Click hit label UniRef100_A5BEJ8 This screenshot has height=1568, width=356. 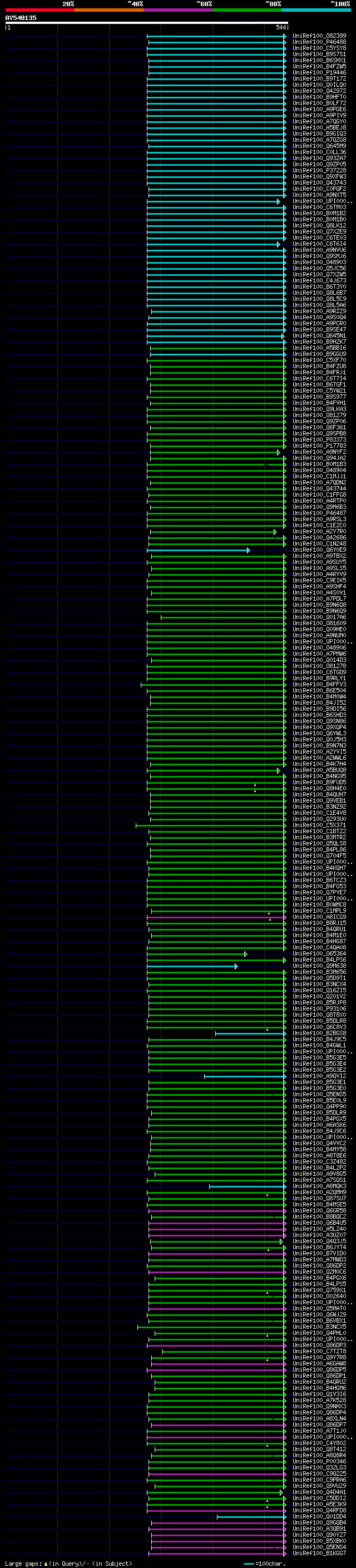point(319,128)
